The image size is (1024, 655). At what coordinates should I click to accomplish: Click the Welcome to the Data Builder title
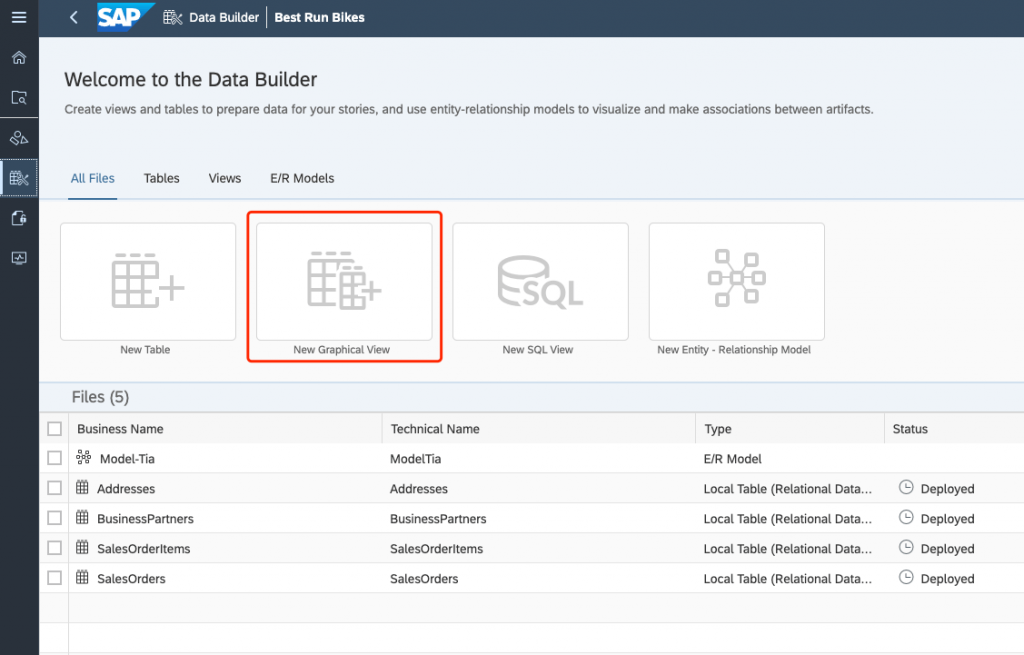point(191,80)
